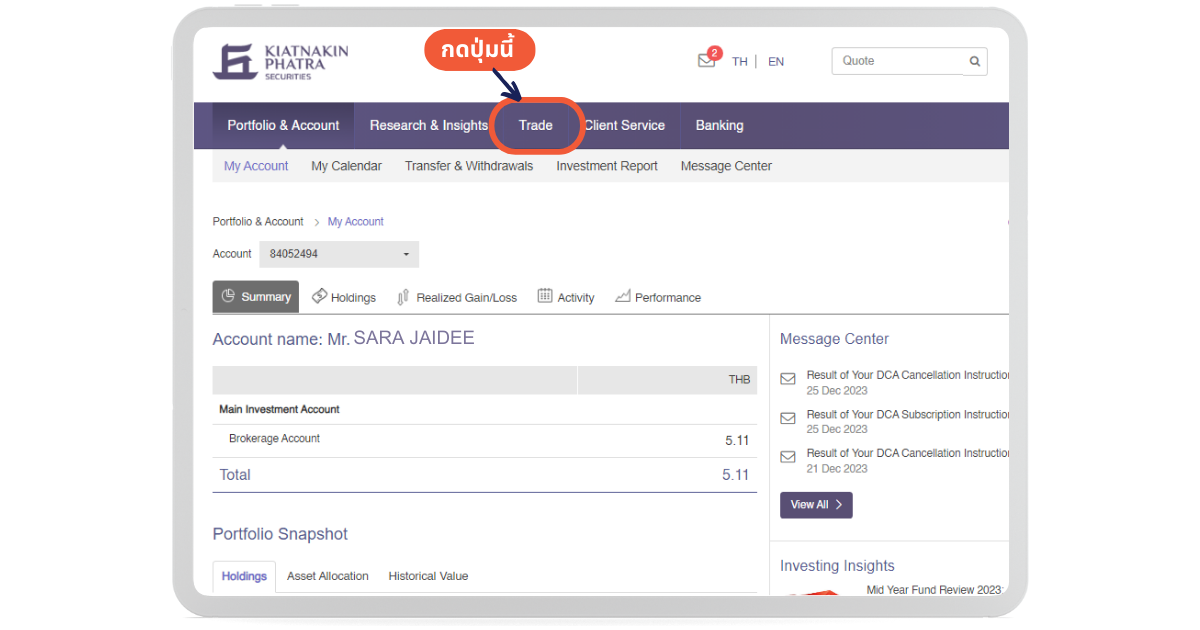This screenshot has height=630, width=1200.
Task: Open the Performance chart tab
Action: [657, 297]
